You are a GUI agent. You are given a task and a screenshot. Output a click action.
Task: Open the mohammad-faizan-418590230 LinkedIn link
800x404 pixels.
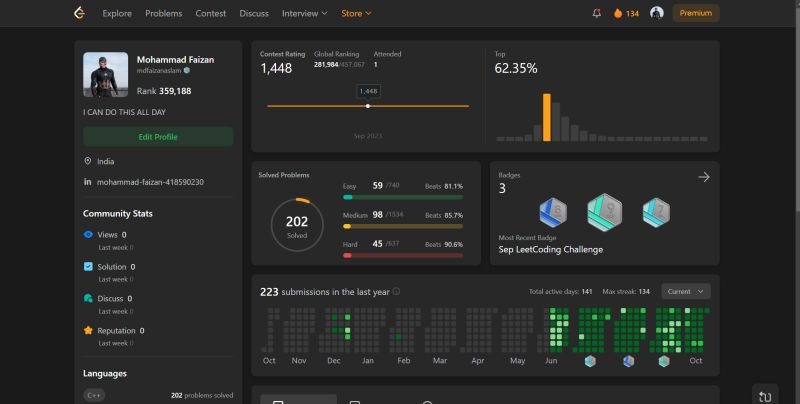click(x=150, y=182)
